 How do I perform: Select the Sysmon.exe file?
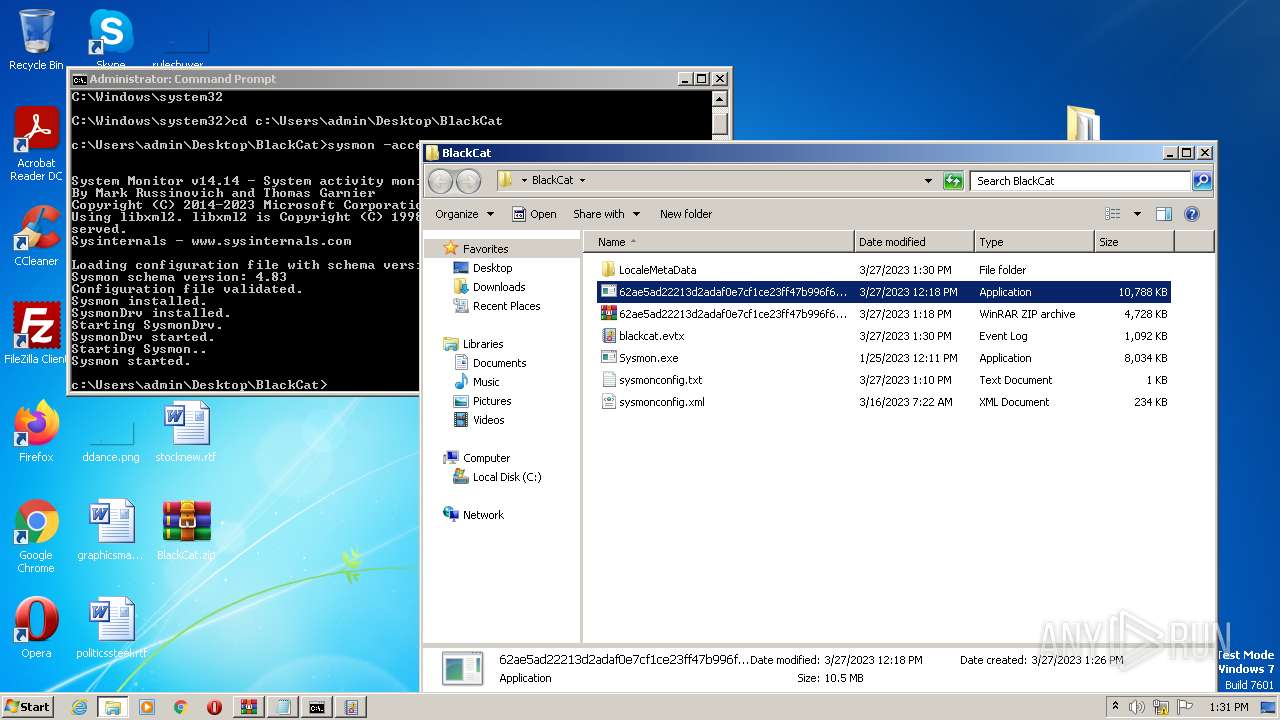coord(883,358)
